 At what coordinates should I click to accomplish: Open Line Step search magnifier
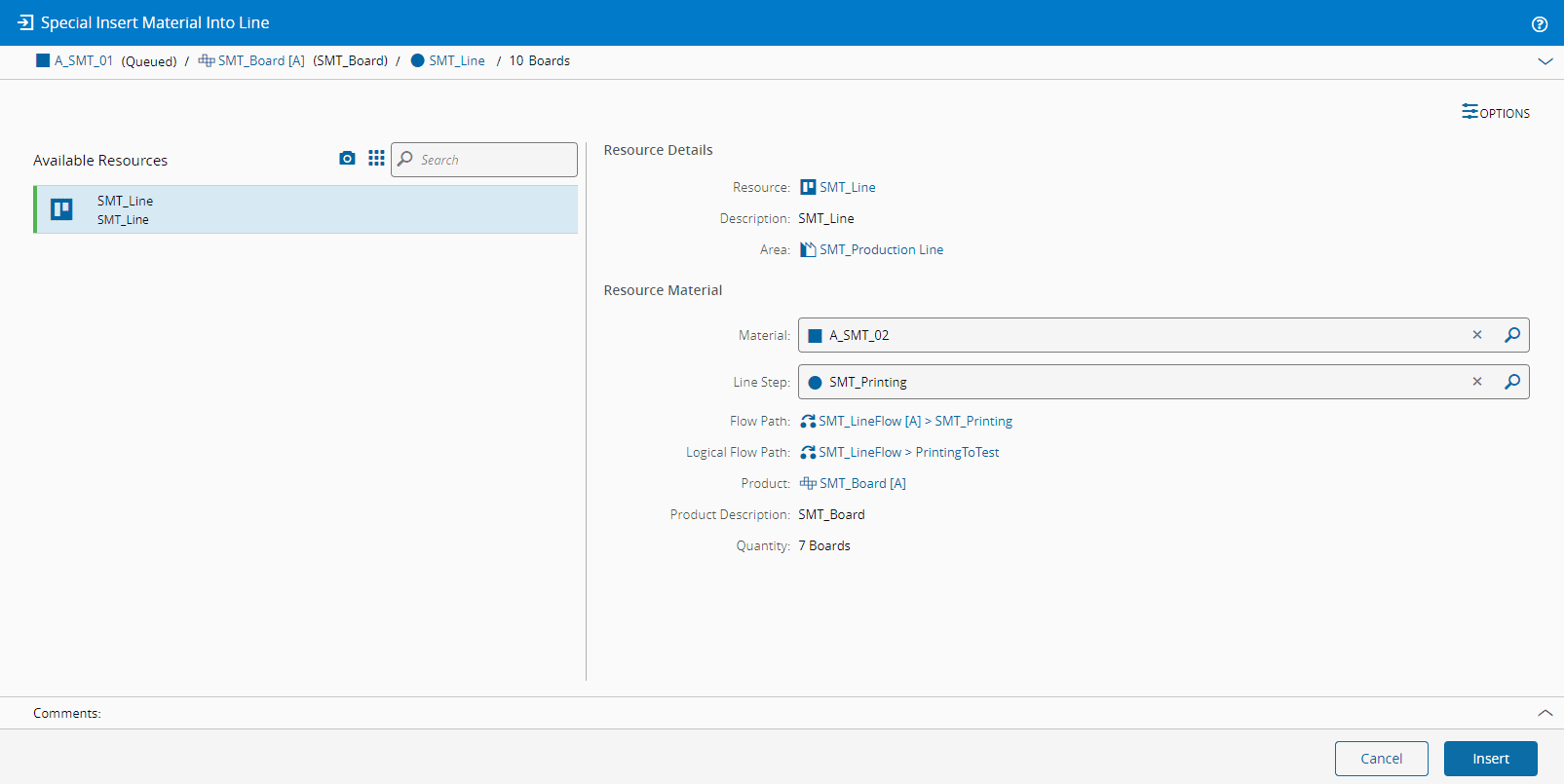pyautogui.click(x=1512, y=382)
